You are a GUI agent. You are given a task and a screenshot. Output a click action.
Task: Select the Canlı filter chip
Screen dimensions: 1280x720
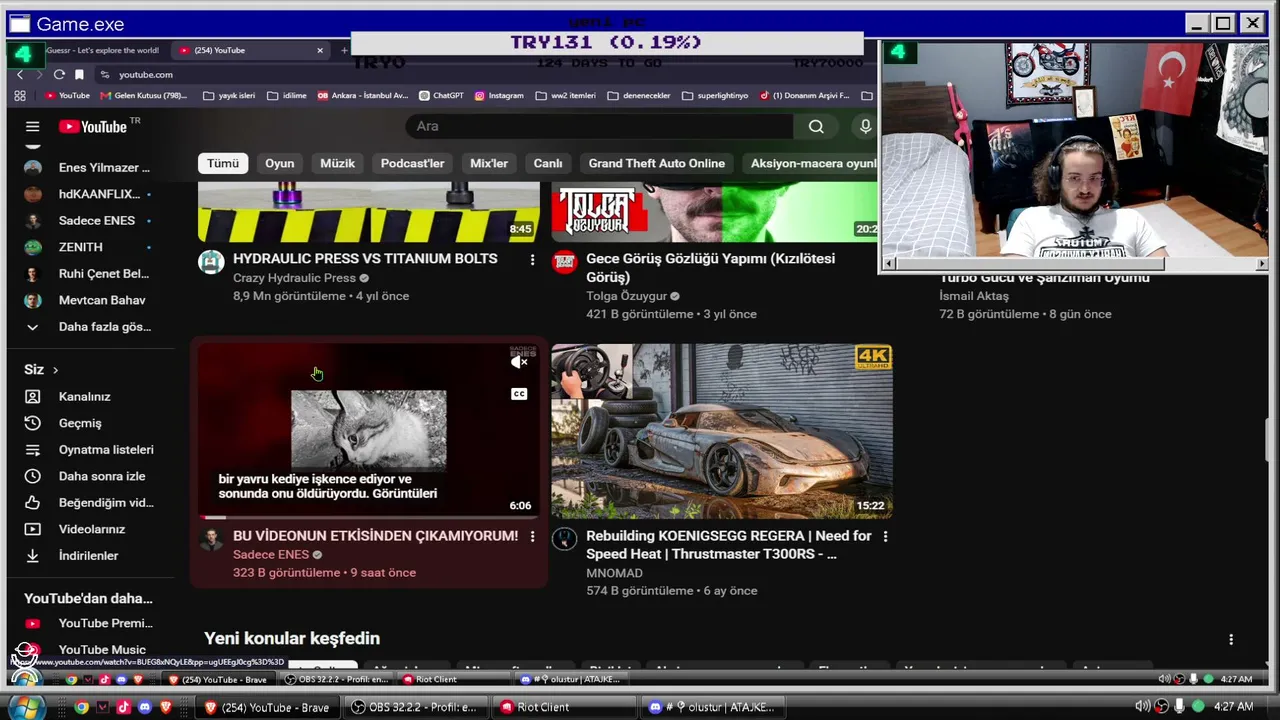tap(548, 163)
